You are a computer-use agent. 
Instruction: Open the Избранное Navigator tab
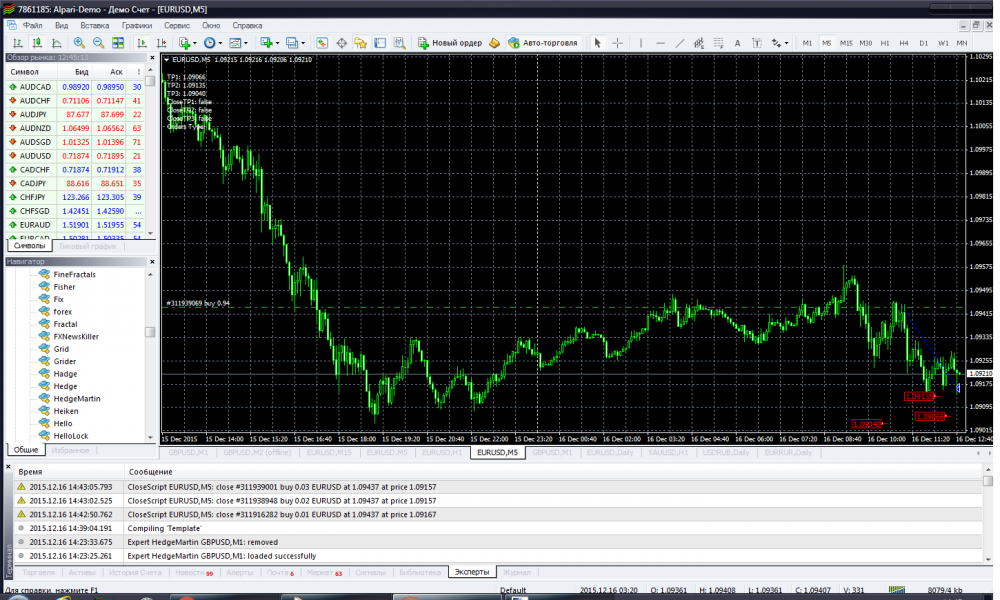pos(70,450)
